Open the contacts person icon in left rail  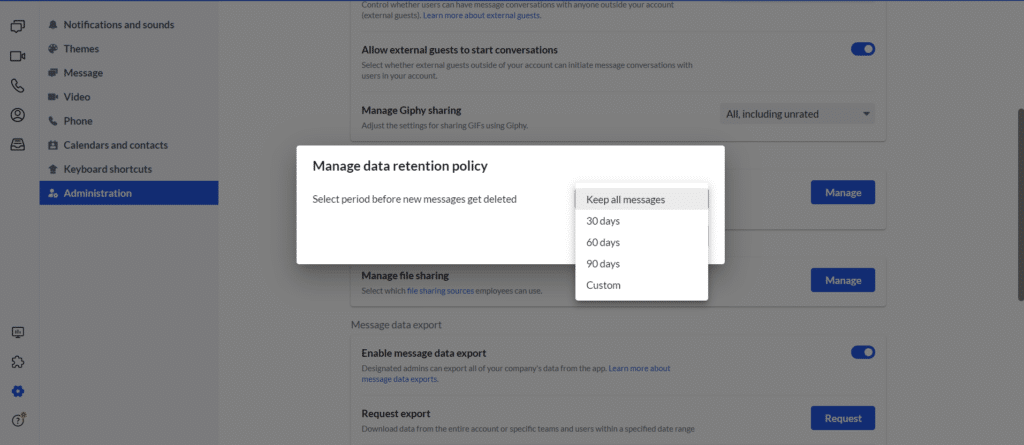pos(17,115)
